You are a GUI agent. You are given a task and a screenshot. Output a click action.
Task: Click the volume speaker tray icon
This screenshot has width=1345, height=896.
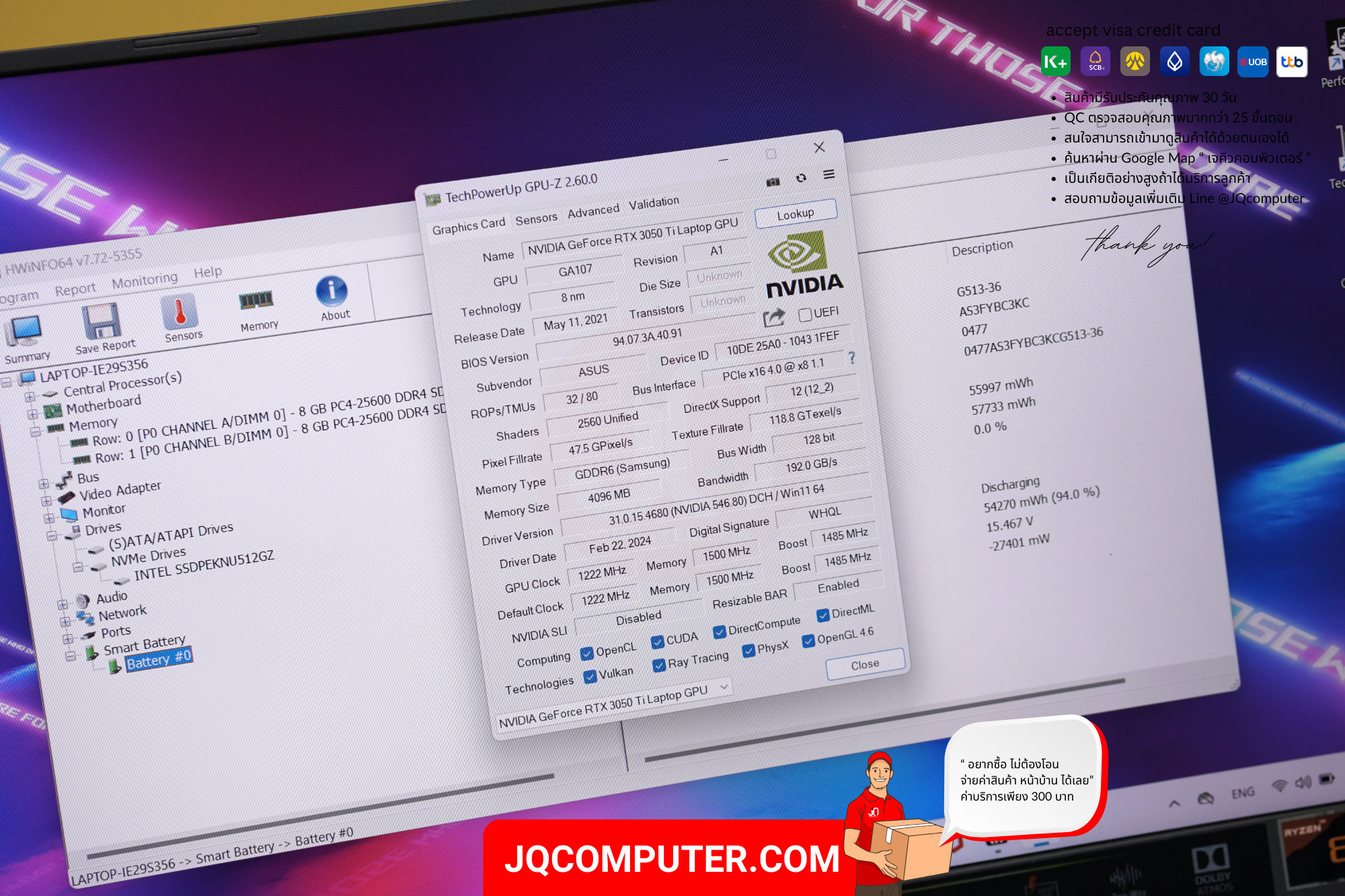[x=1303, y=782]
